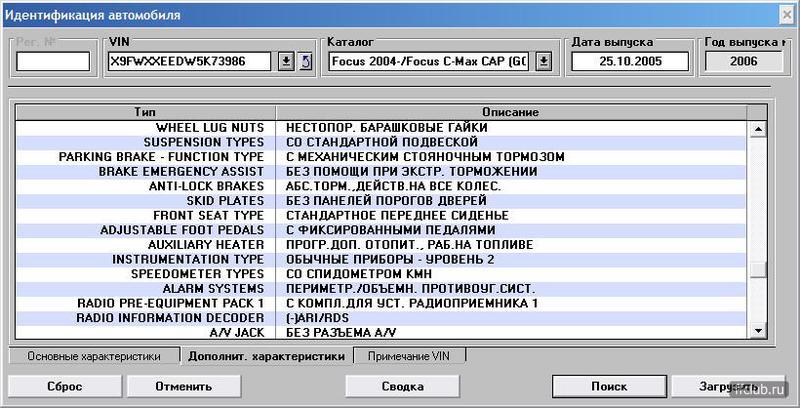Switch to Основные характеристики tab
The width and height of the screenshot is (800, 408).
pos(94,356)
